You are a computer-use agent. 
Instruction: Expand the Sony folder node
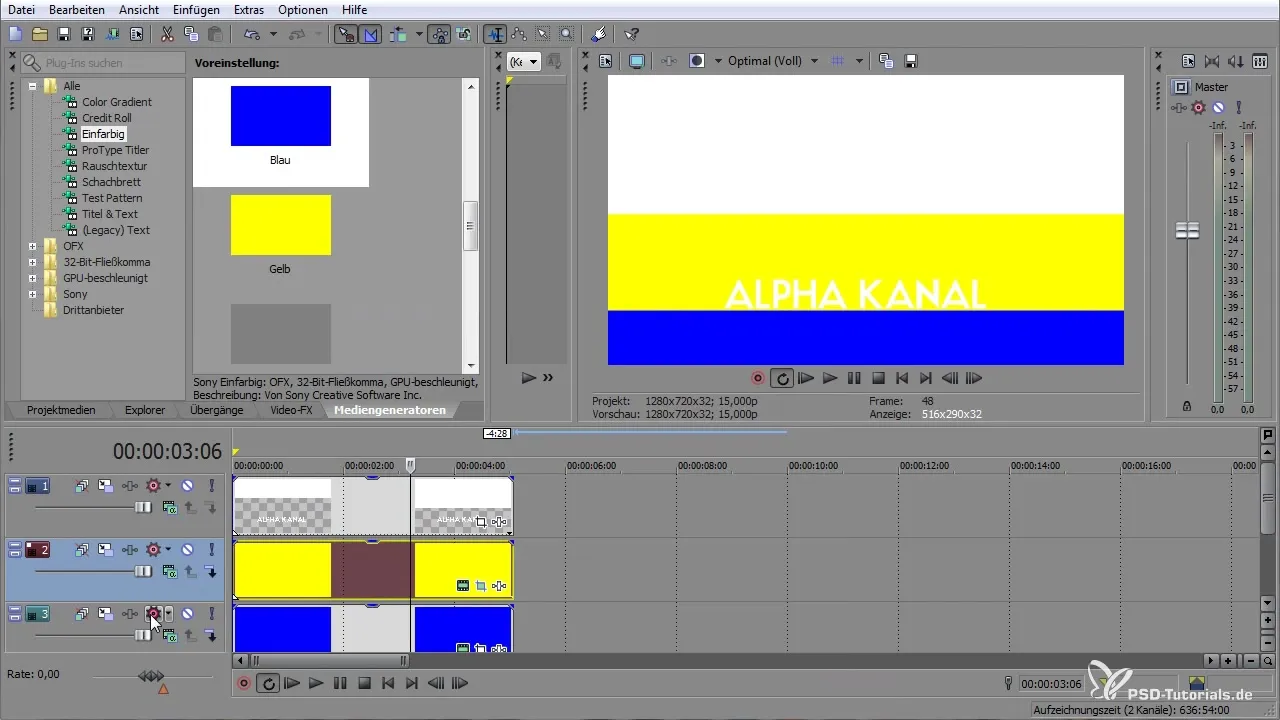33,294
